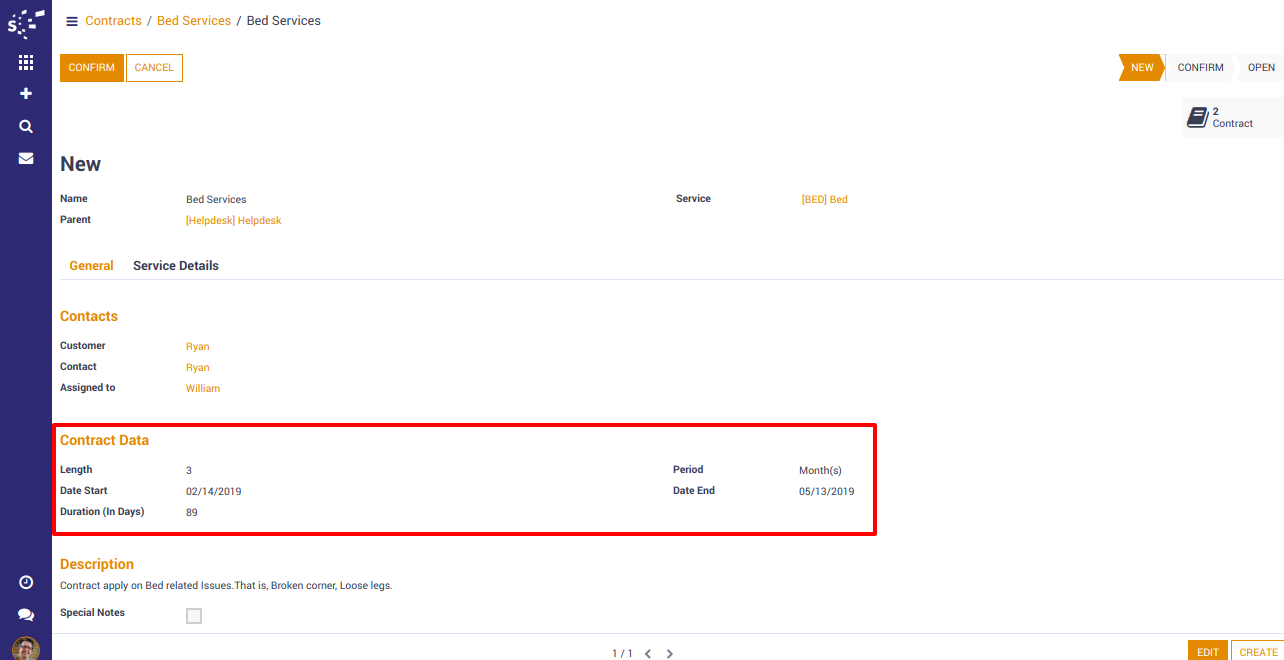Viewport: 1284px width, 660px height.
Task: Toggle the hamburger menu icon
Action: click(x=72, y=21)
